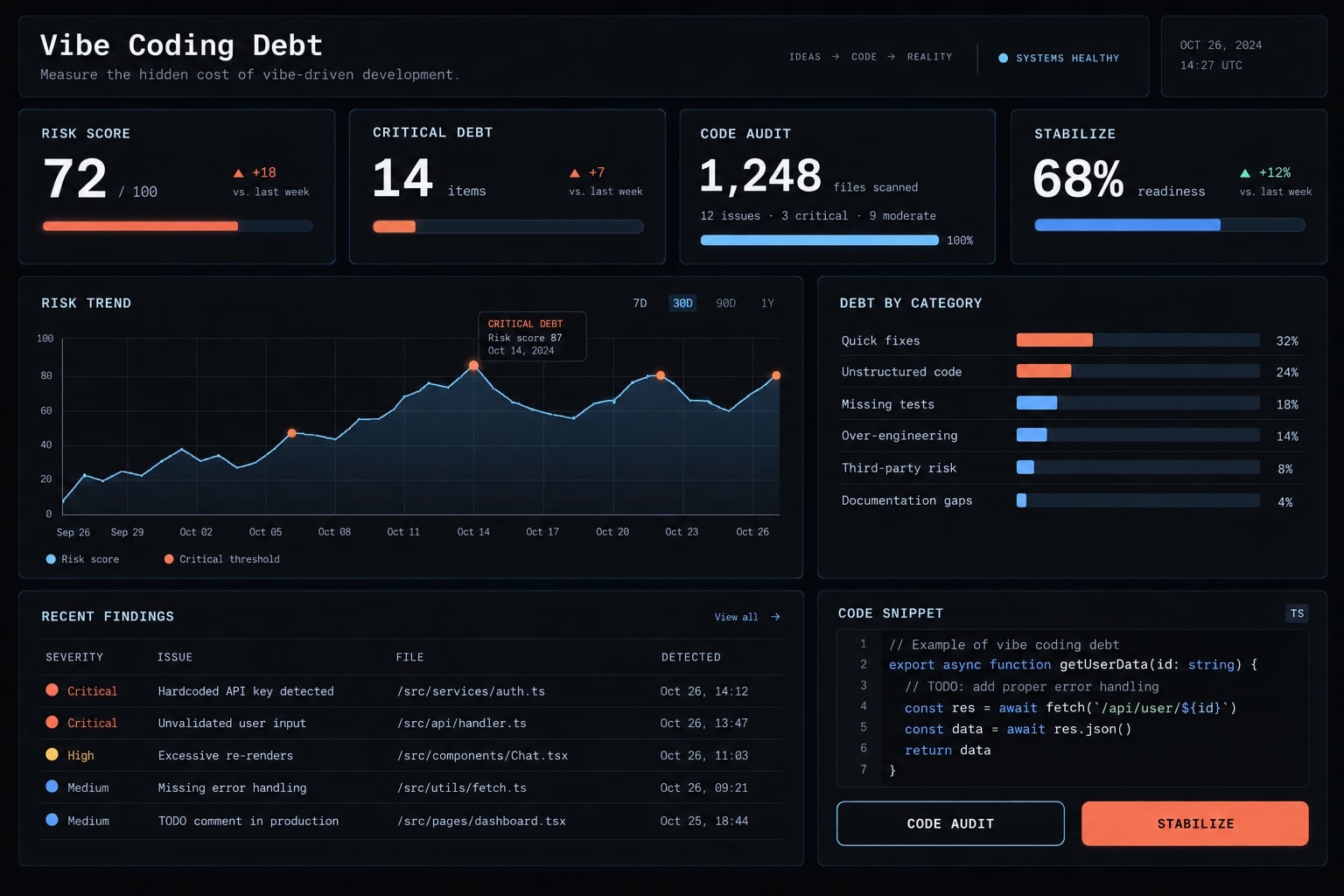Click the IDEAS breadcrumb step
This screenshot has height=896, width=1344.
pyautogui.click(x=805, y=57)
